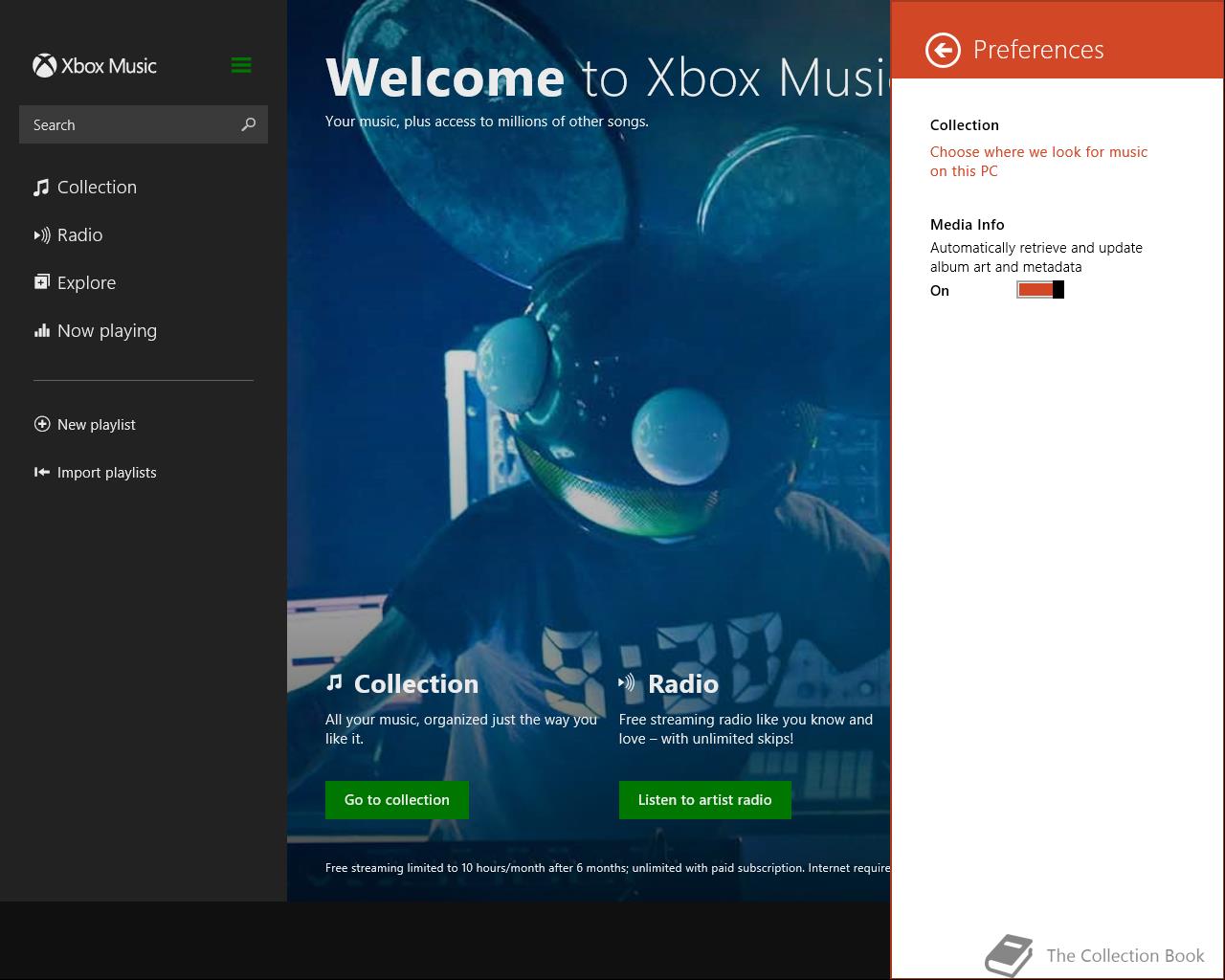Click the Radio heading on the welcome page
The width and height of the screenshot is (1225, 980).
[x=683, y=683]
